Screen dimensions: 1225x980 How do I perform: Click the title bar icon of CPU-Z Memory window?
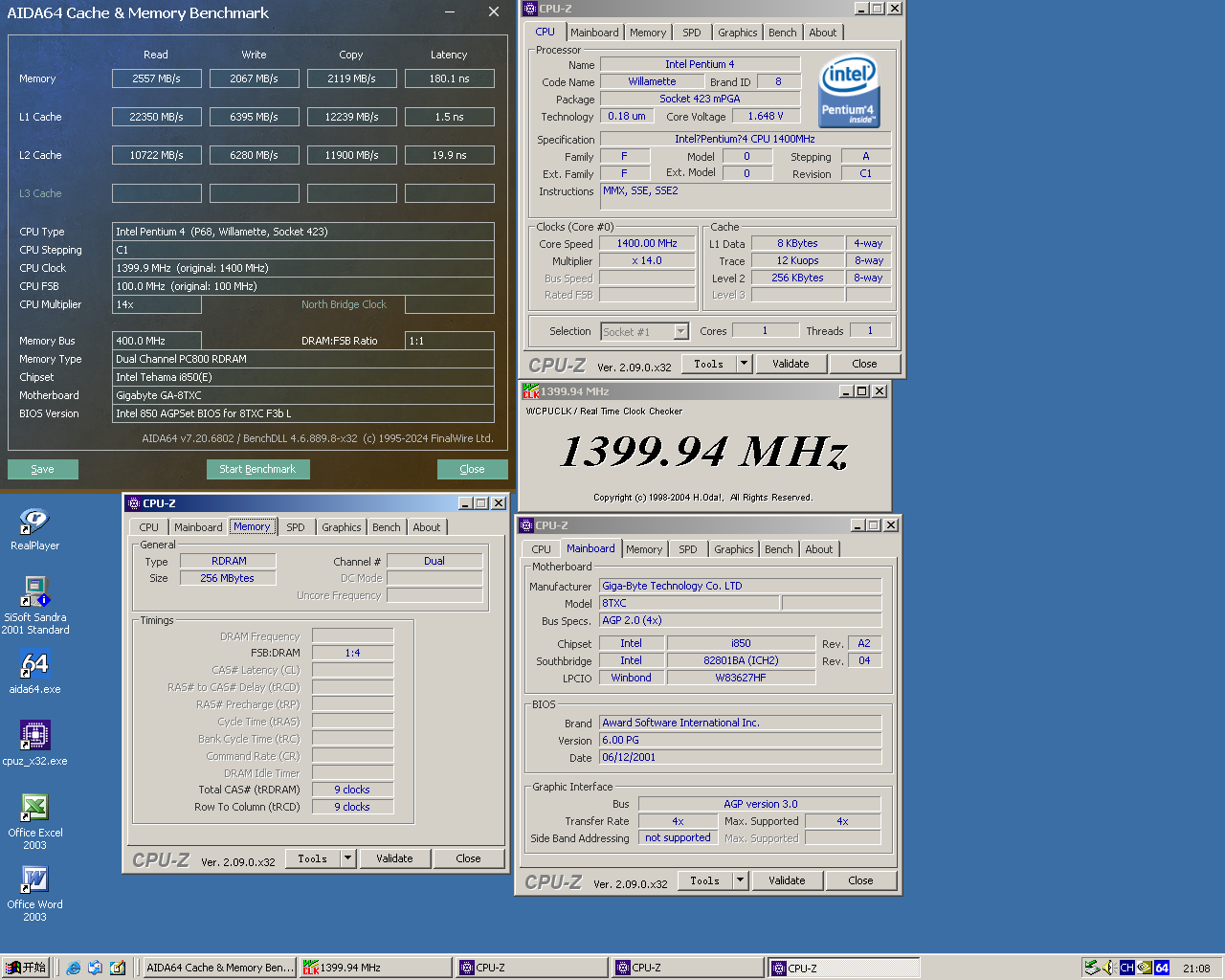click(133, 503)
